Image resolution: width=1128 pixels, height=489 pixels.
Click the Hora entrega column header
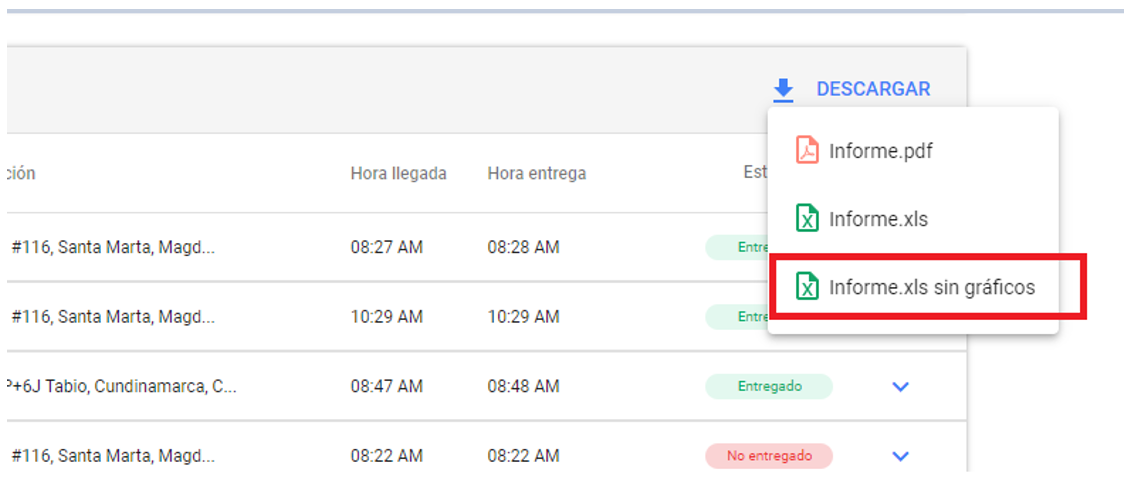click(x=536, y=174)
